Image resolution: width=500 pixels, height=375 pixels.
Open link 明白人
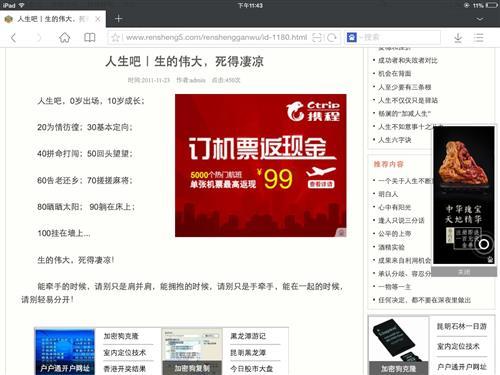pyautogui.click(x=388, y=194)
